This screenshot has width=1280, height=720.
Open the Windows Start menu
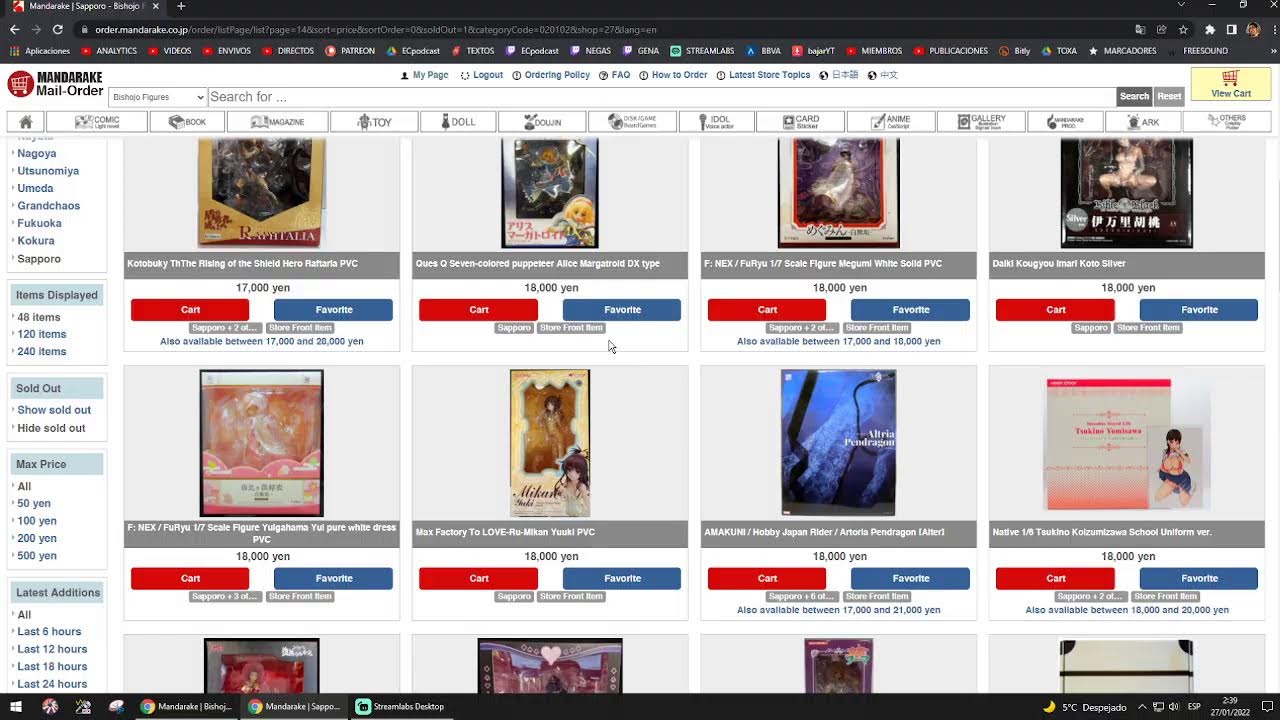(16, 707)
